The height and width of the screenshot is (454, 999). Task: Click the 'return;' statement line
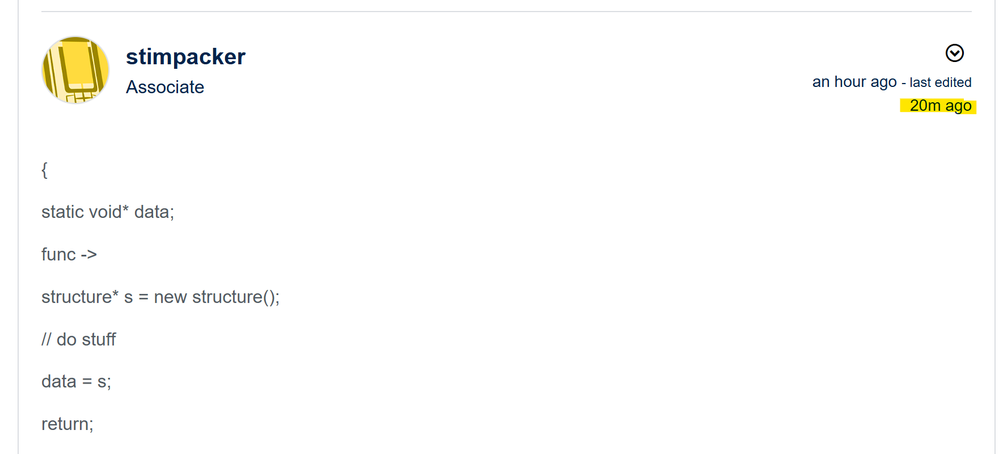click(67, 424)
